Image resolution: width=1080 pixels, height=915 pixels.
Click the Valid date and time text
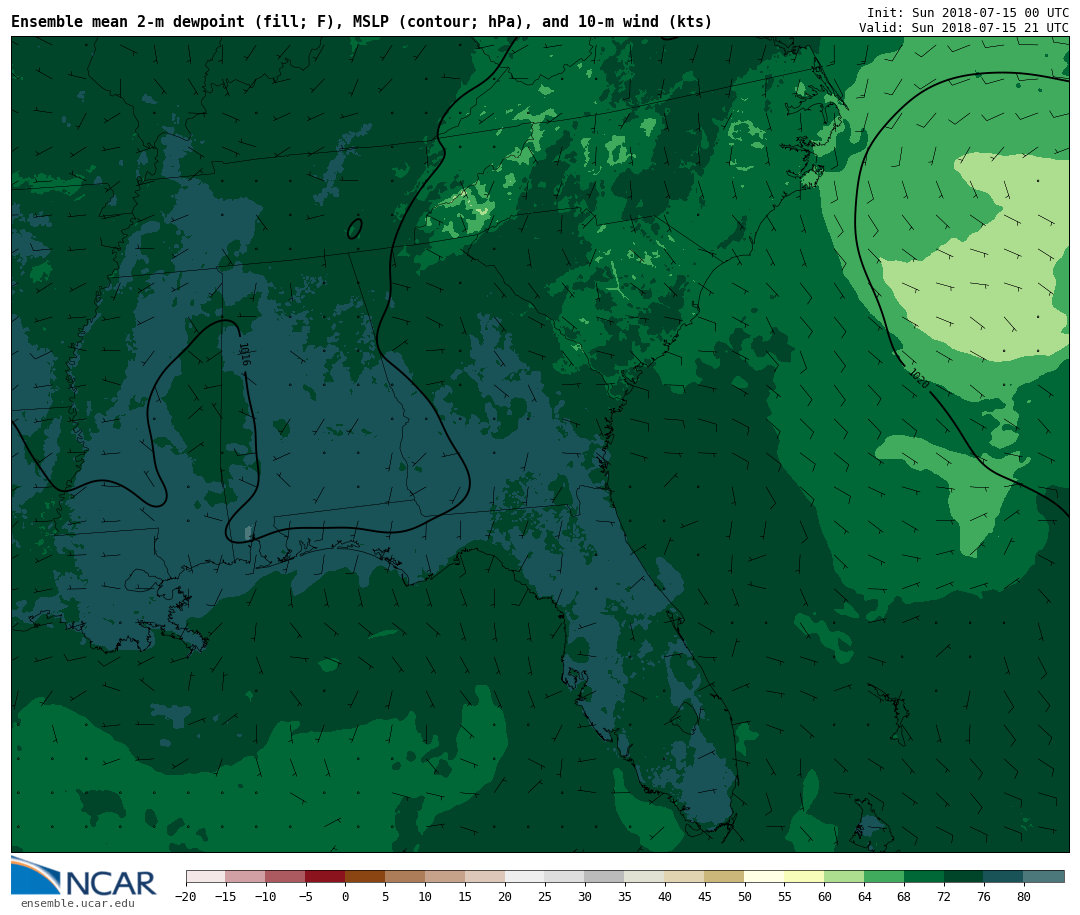963,28
